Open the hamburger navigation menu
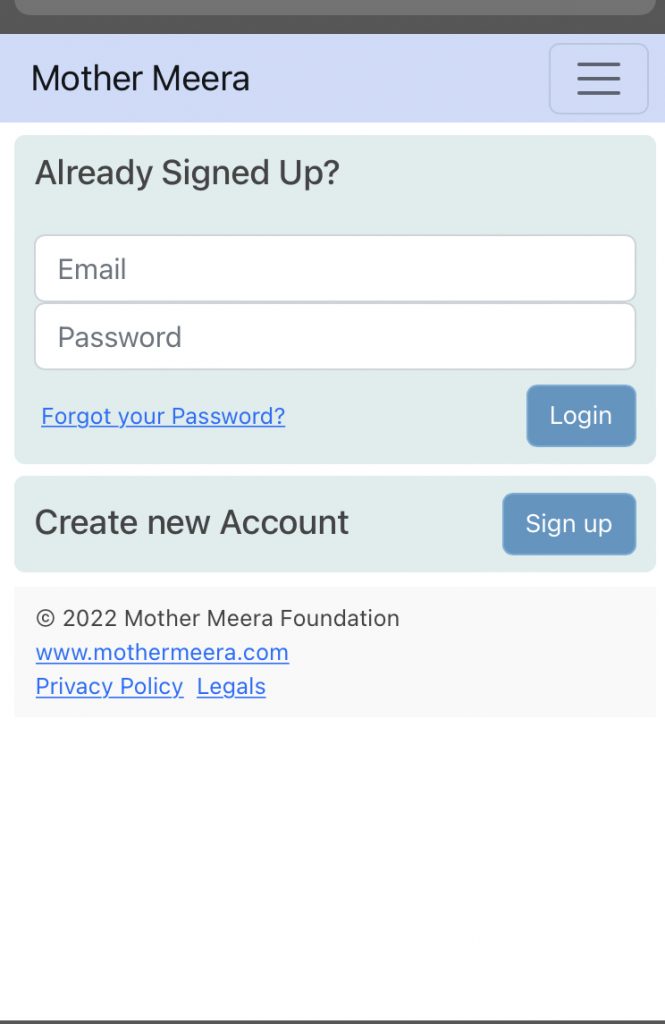Viewport: 665px width, 1024px height. point(598,79)
